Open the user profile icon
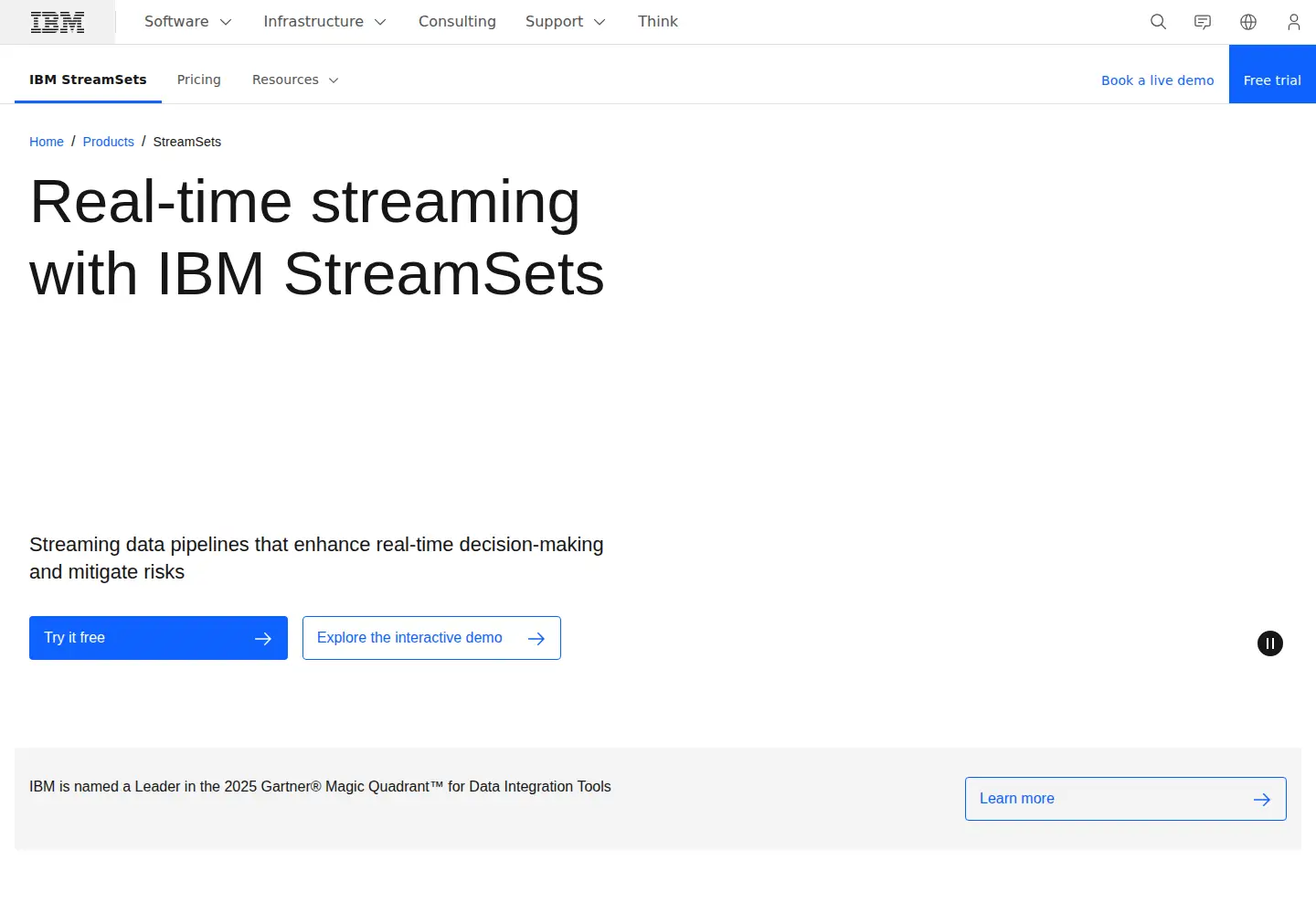The image size is (1316, 914). click(x=1293, y=22)
